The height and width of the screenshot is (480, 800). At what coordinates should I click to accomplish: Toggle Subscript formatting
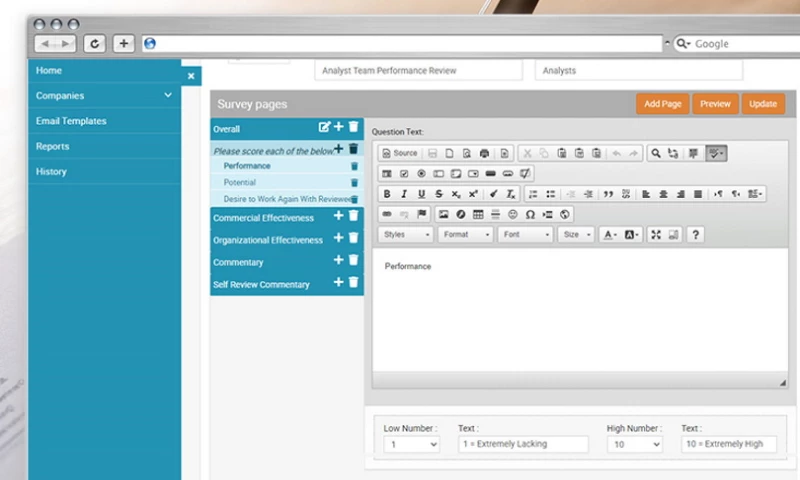[x=456, y=194]
